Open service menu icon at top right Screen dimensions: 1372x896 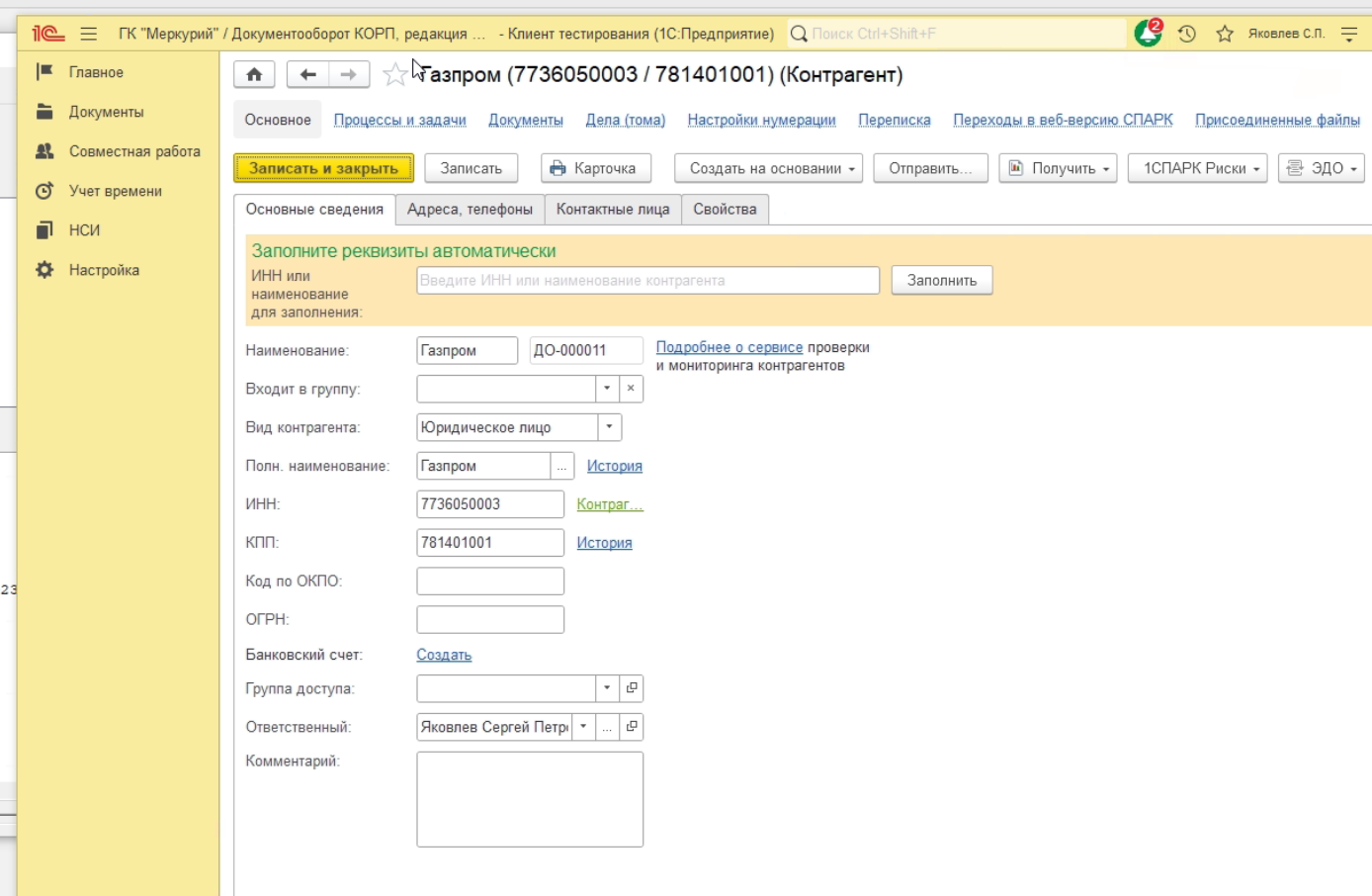point(1349,34)
